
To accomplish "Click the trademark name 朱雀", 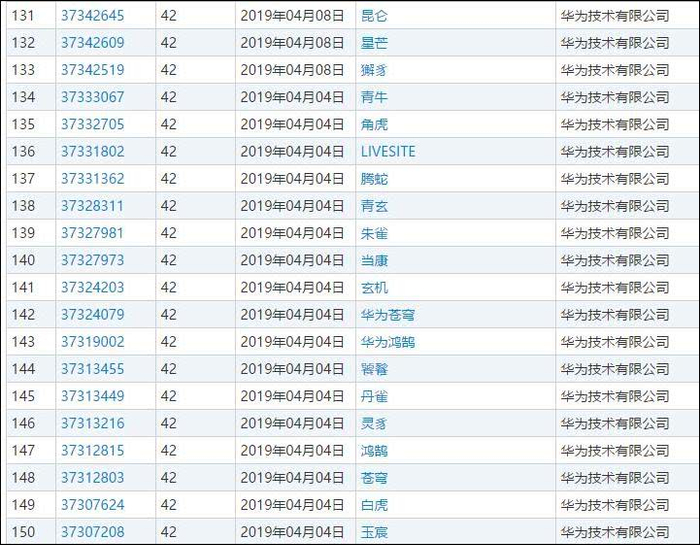I will click(374, 233).
